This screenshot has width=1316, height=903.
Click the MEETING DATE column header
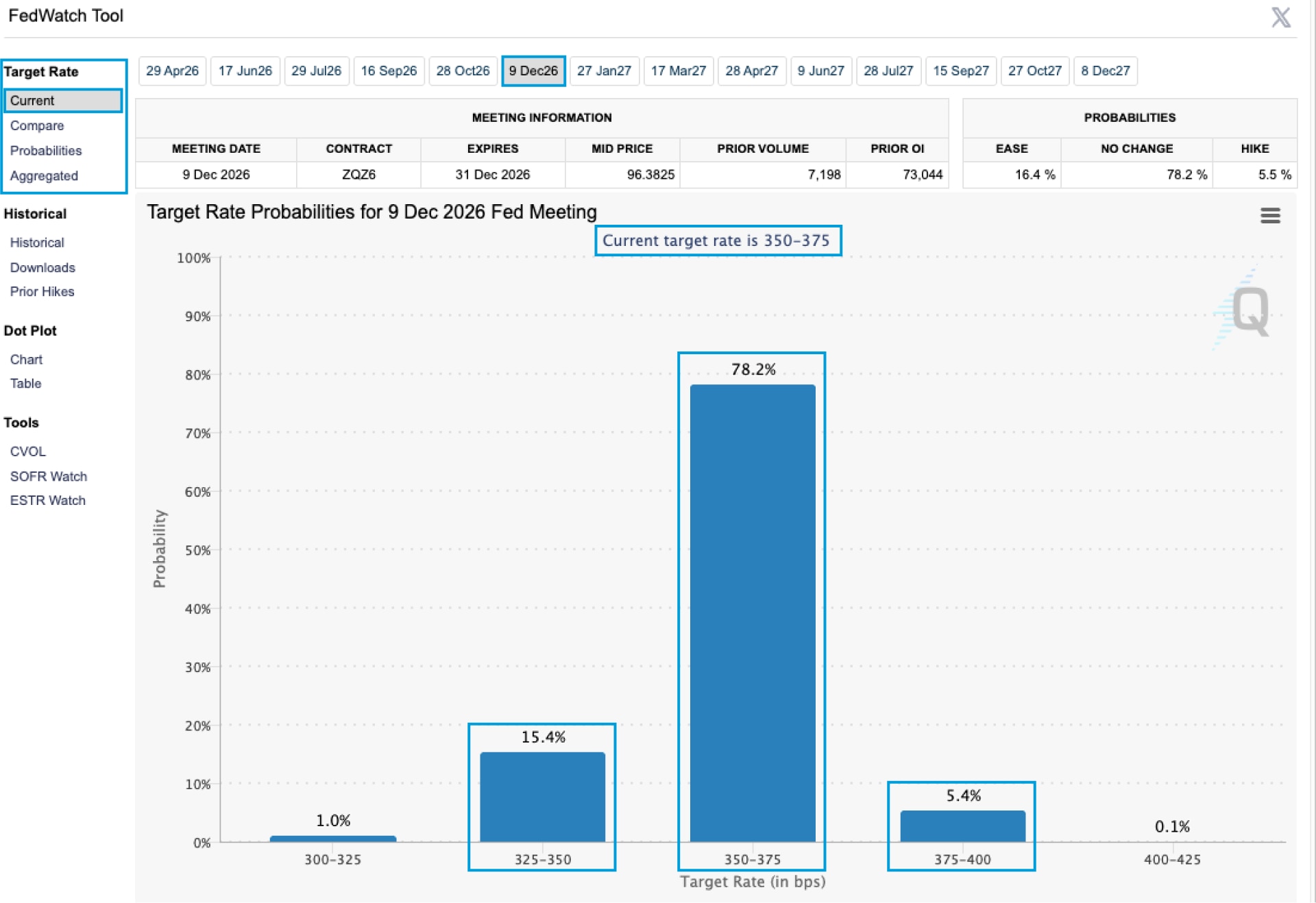pos(216,149)
